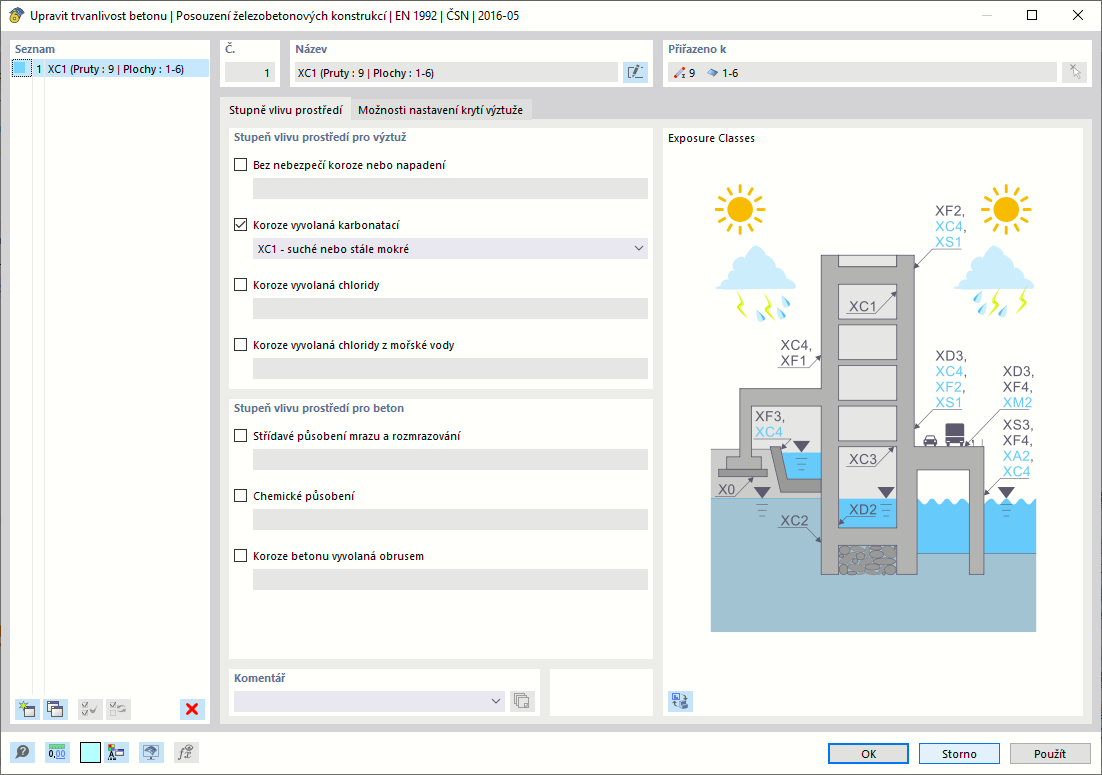Enable Bez nebezpečí koroze nebo napadení

(x=240, y=164)
